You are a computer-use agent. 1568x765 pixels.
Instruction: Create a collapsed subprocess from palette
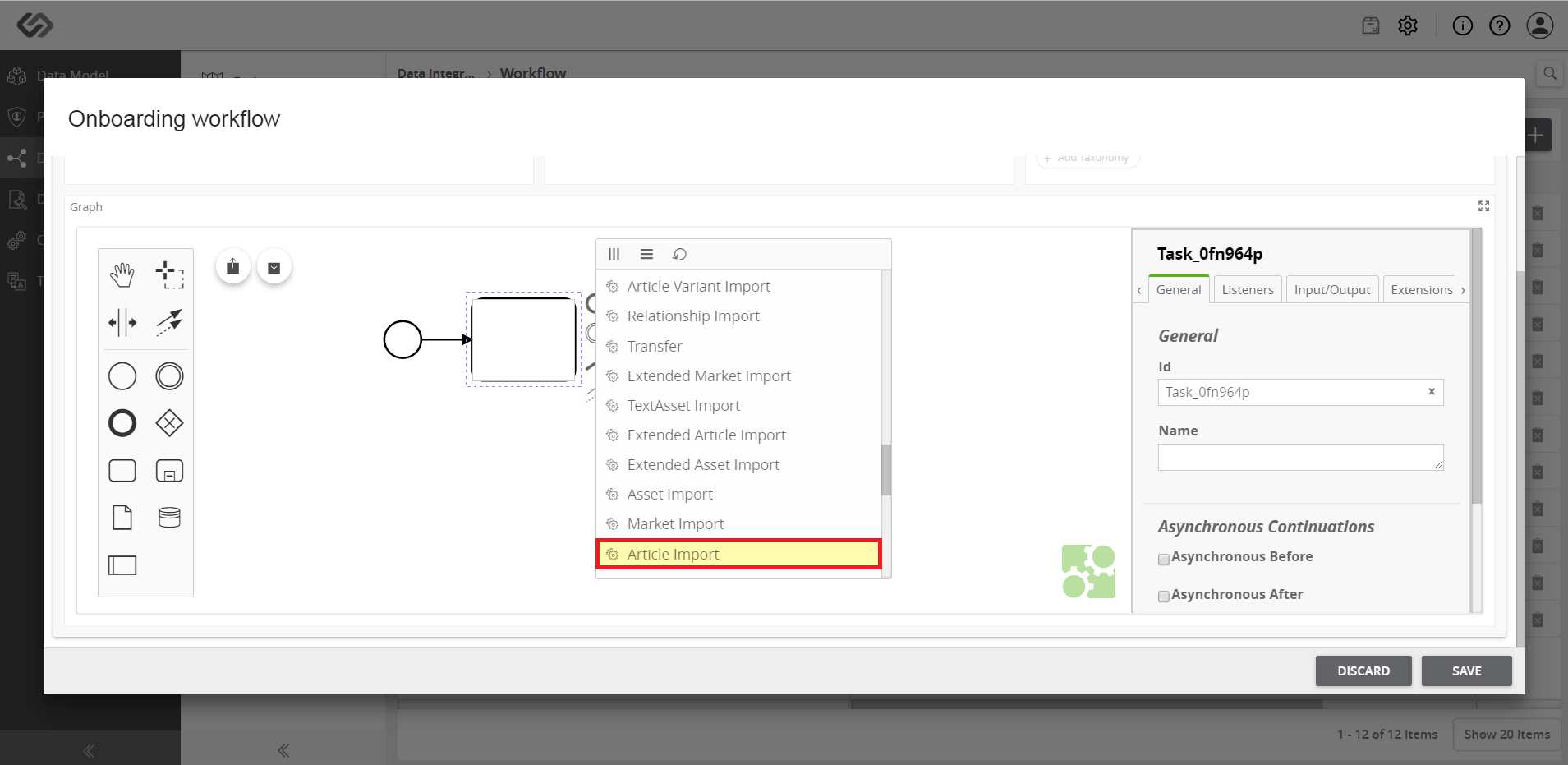(169, 471)
